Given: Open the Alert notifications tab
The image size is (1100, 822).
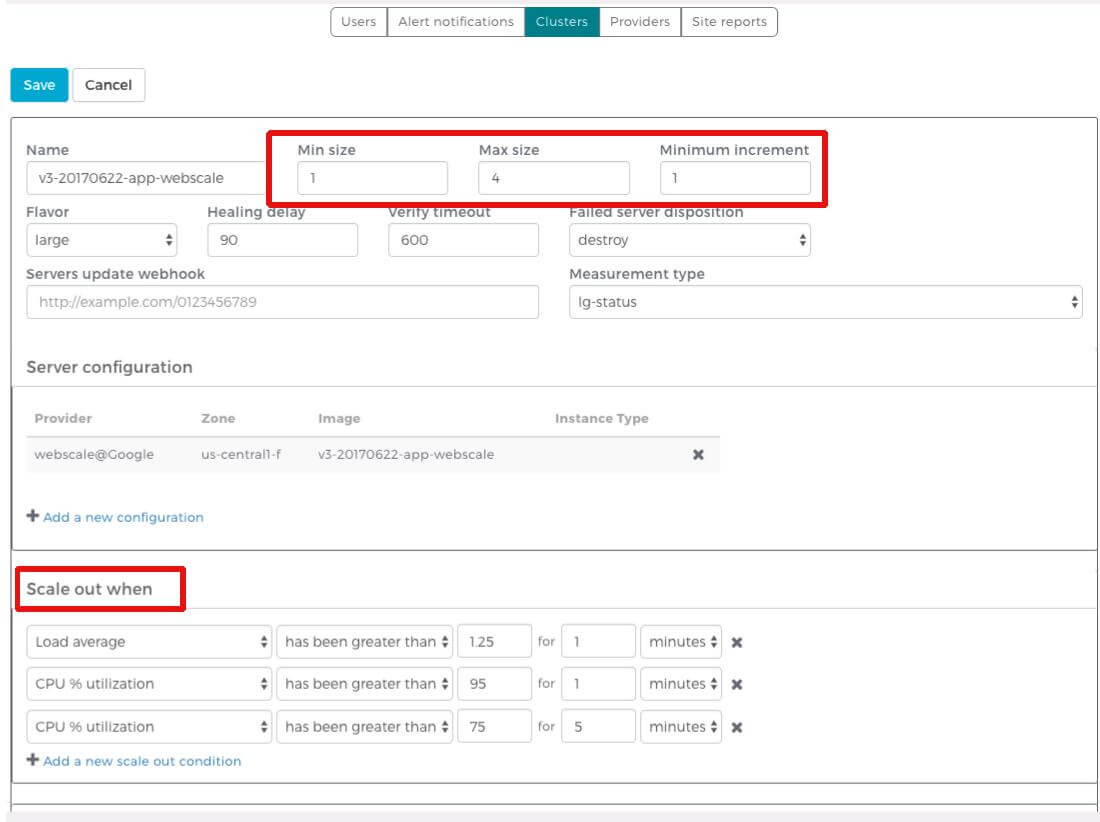Looking at the screenshot, I should coord(455,22).
